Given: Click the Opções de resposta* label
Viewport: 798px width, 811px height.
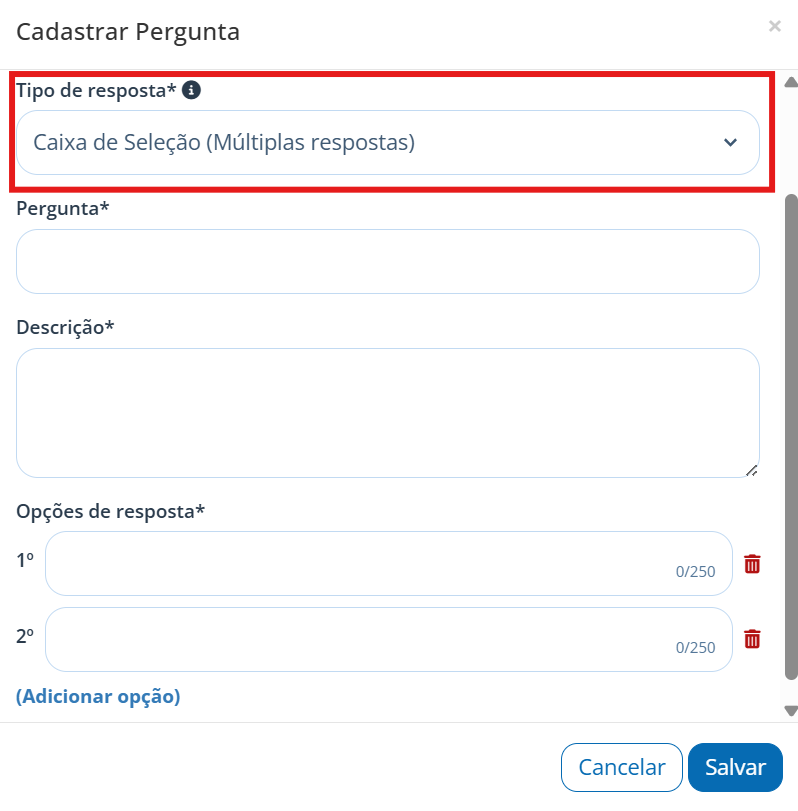Looking at the screenshot, I should coord(111,512).
